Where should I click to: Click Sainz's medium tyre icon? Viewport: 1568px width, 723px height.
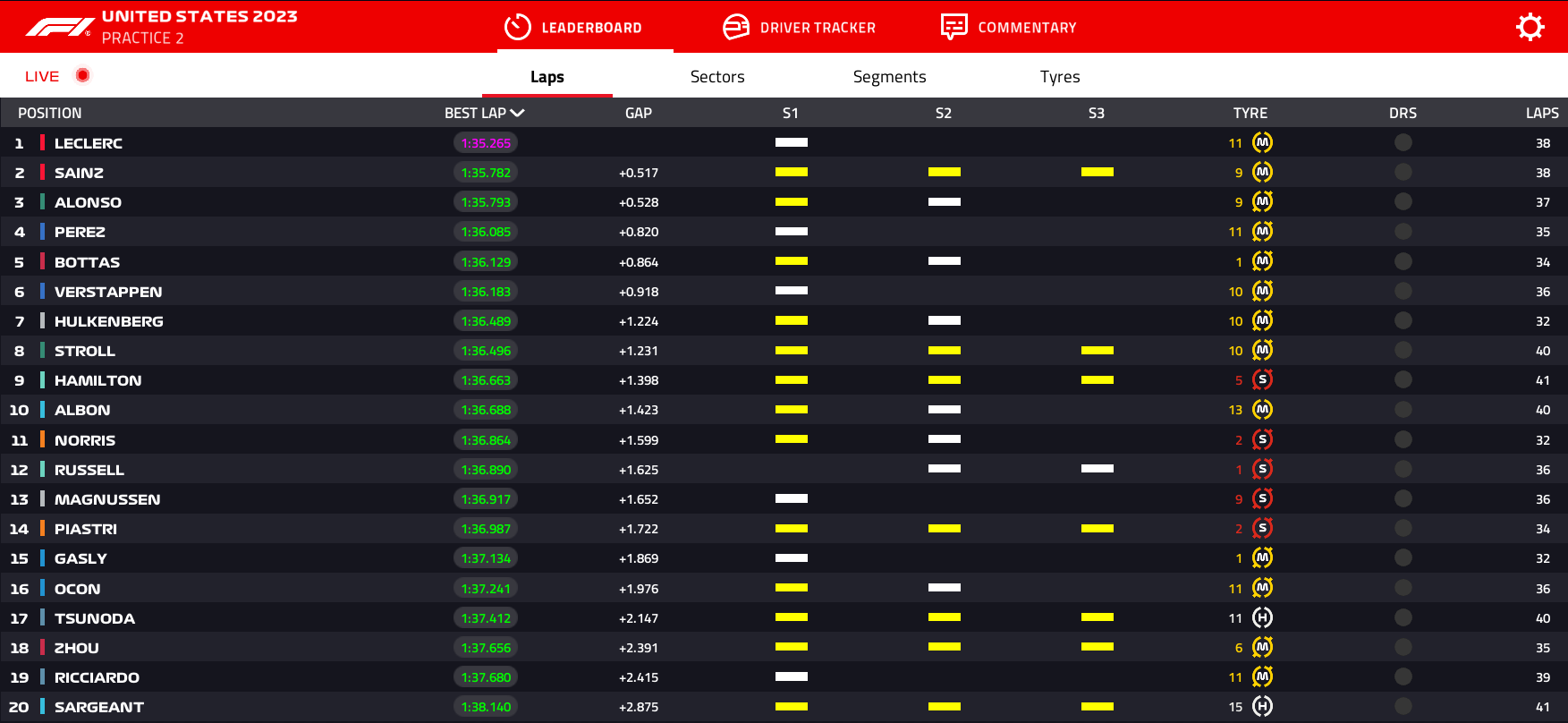1262,172
